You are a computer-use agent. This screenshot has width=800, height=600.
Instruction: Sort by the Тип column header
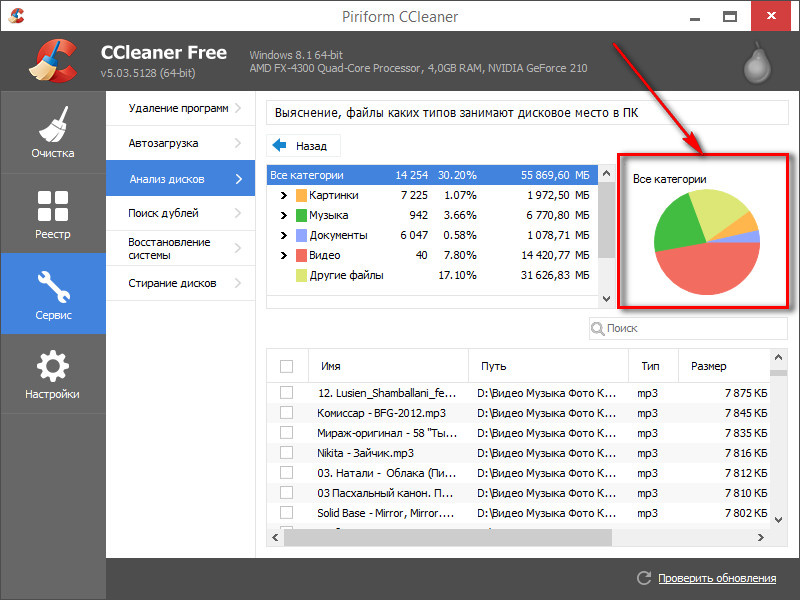[653, 366]
